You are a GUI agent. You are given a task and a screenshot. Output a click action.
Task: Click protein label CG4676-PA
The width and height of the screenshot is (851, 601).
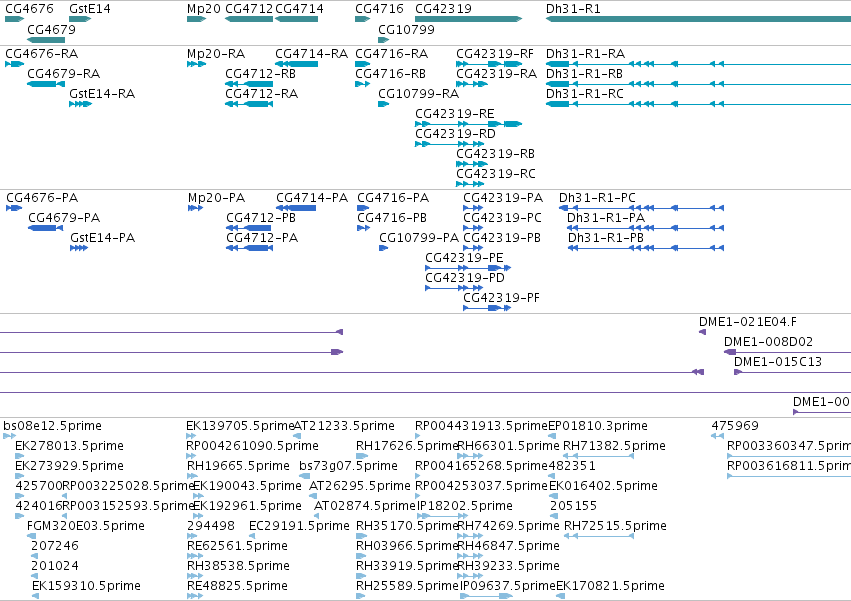(x=42, y=198)
